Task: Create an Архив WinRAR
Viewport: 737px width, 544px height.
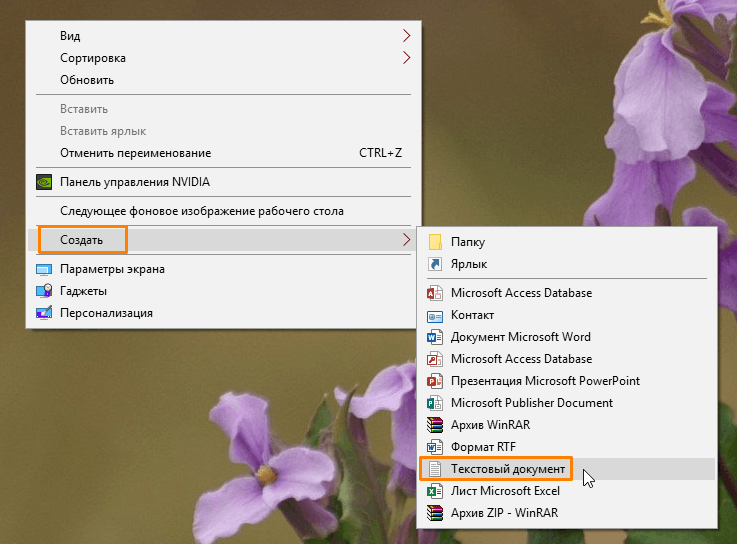Action: tap(567, 425)
